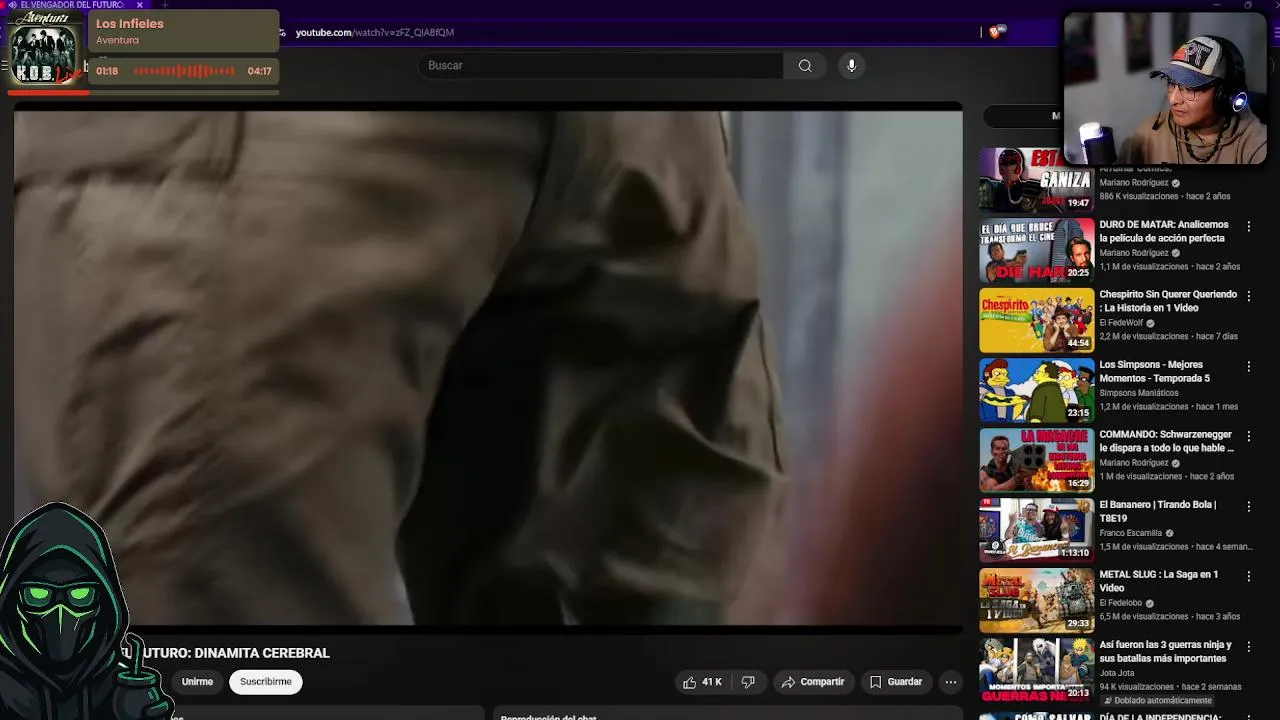Click the Doblado automáticamente label

pos(1161,700)
